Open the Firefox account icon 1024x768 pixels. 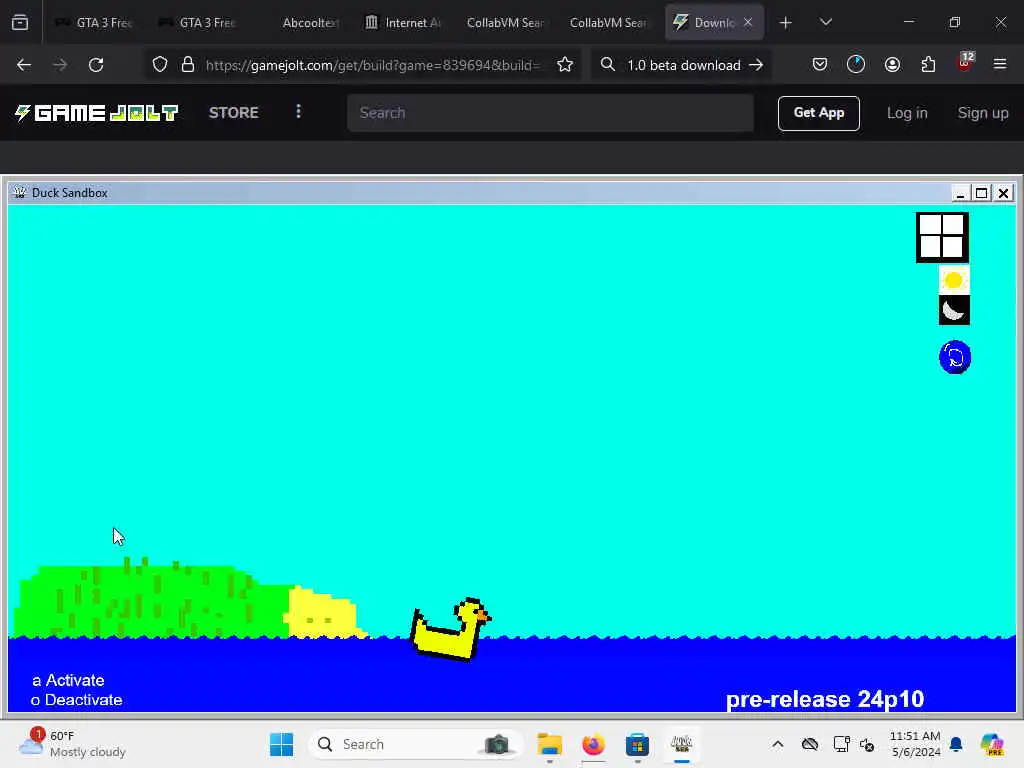coord(892,65)
